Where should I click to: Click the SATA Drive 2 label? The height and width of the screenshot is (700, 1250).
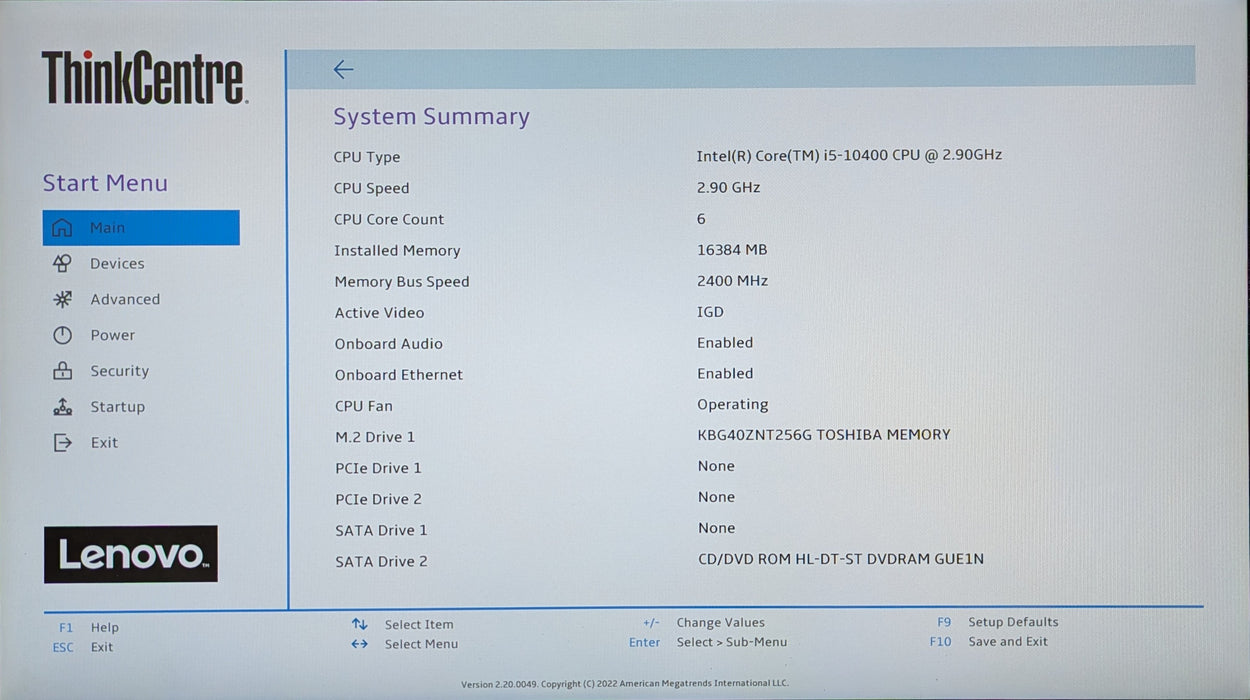(381, 562)
